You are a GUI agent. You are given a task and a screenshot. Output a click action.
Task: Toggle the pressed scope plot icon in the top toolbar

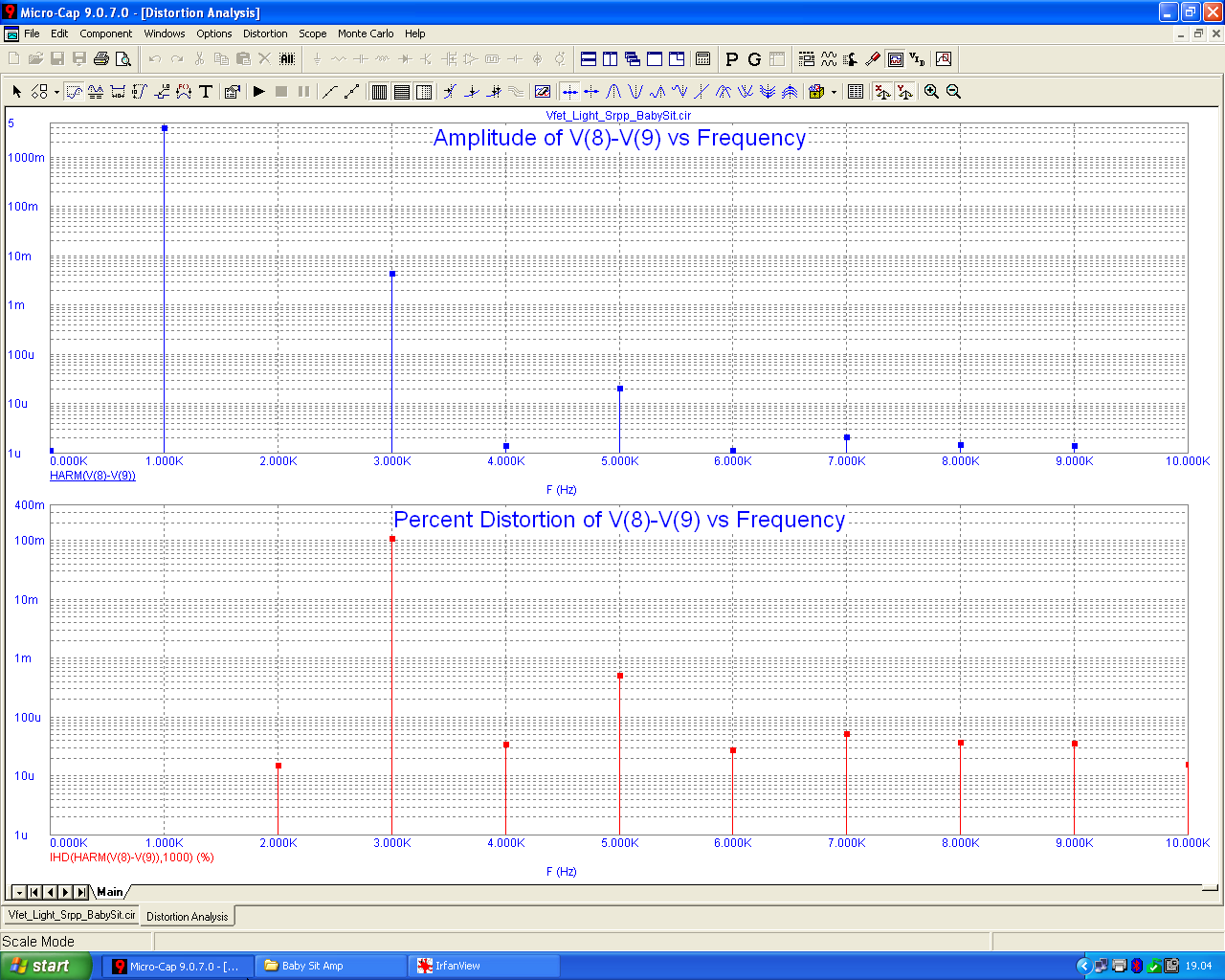896,59
